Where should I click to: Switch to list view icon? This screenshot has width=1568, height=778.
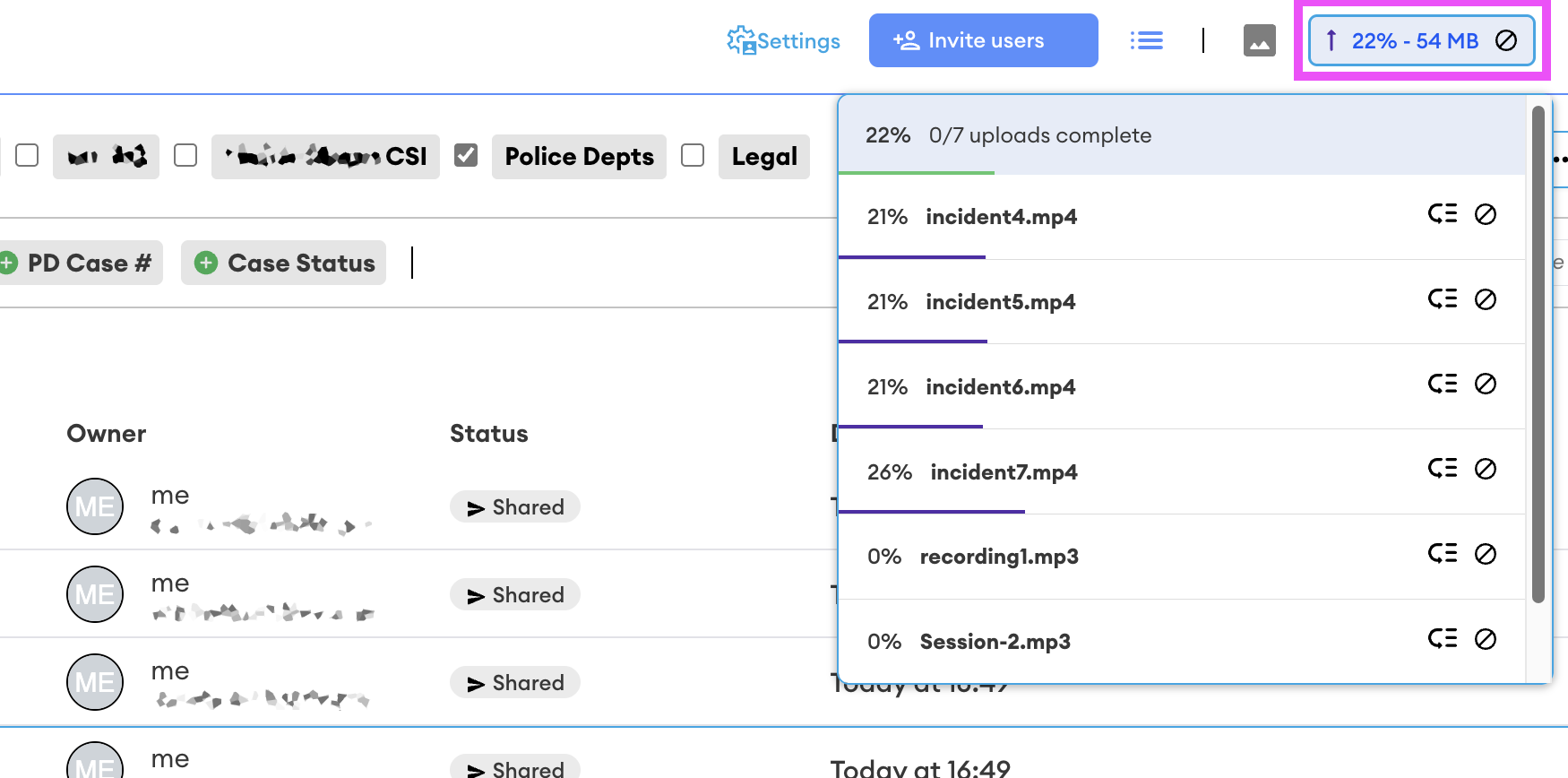click(x=1146, y=40)
